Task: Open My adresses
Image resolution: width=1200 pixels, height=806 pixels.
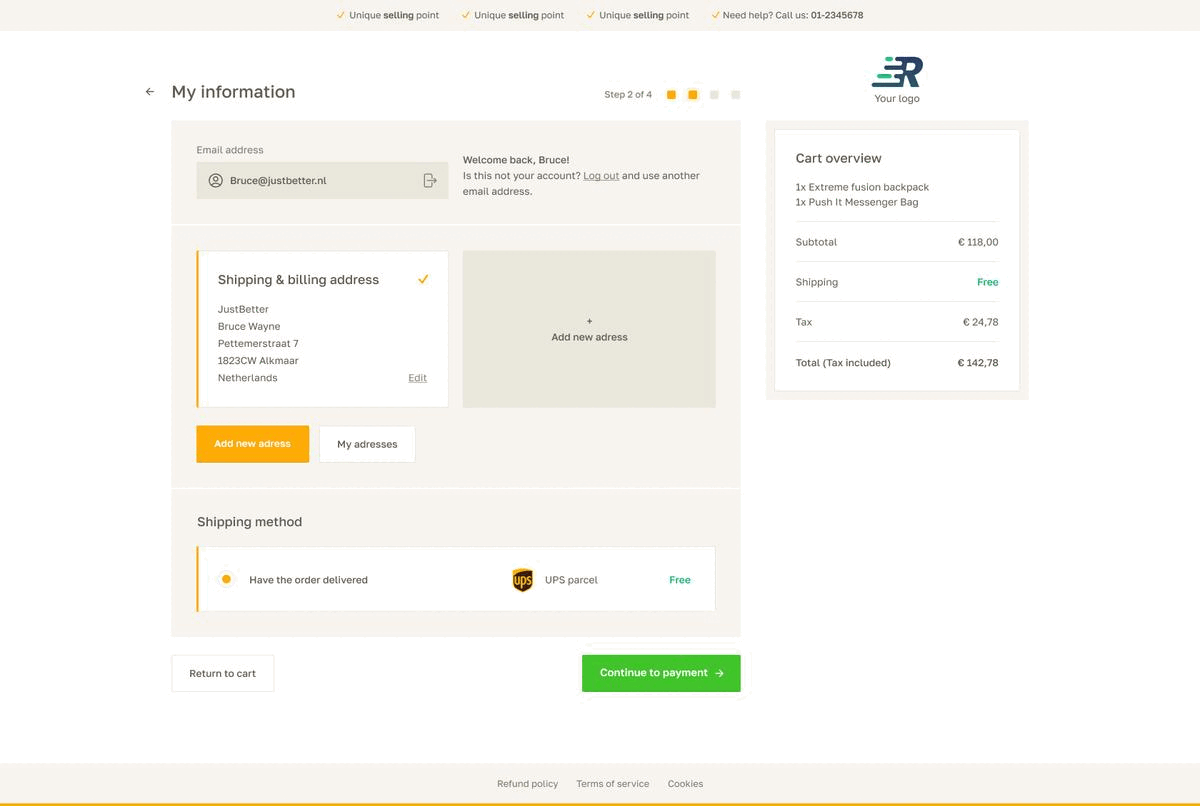Action: coord(367,444)
